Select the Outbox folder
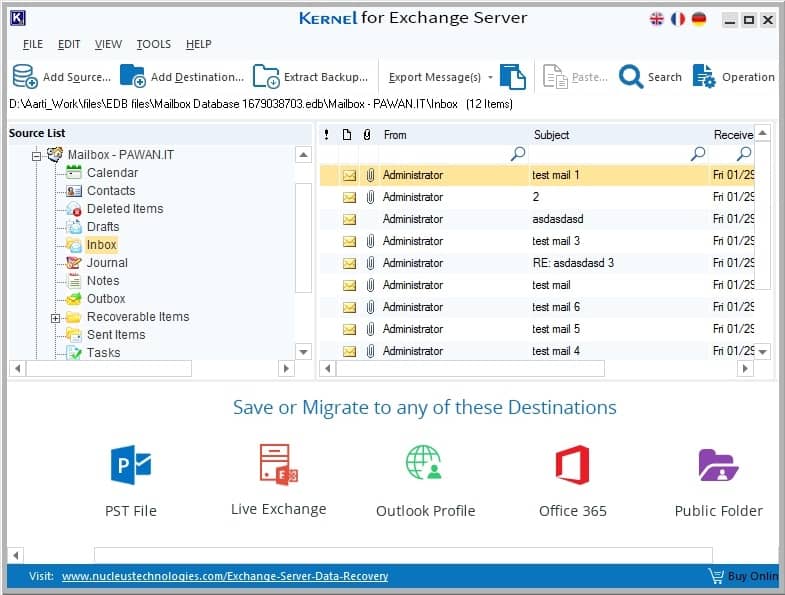The image size is (785, 595). point(106,299)
